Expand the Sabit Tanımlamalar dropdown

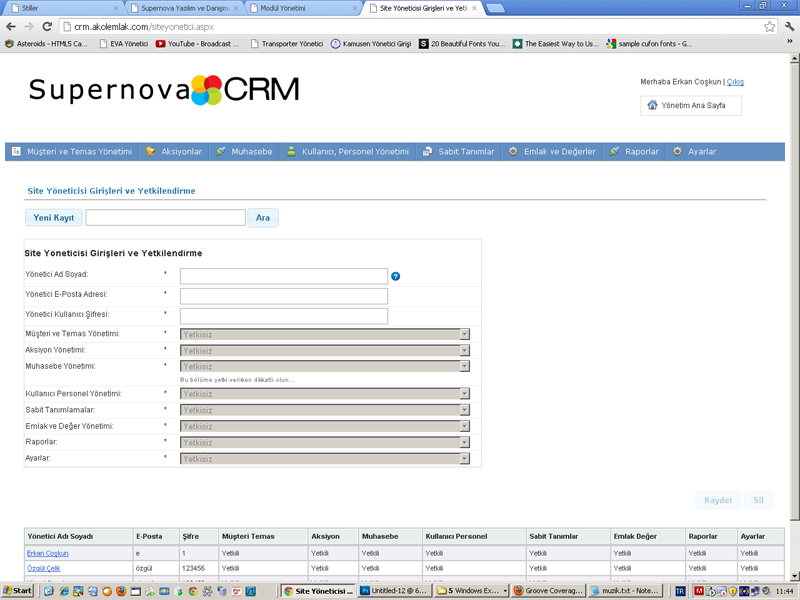[x=464, y=410]
